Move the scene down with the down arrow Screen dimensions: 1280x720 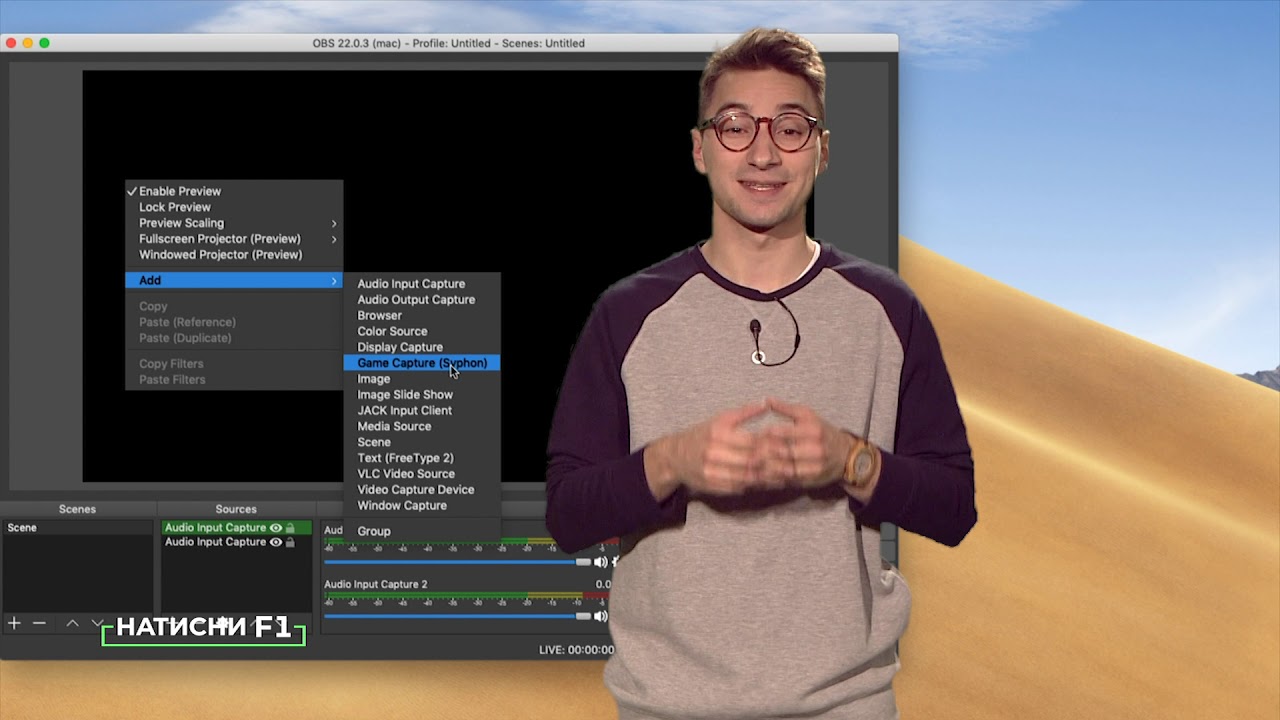[97, 623]
